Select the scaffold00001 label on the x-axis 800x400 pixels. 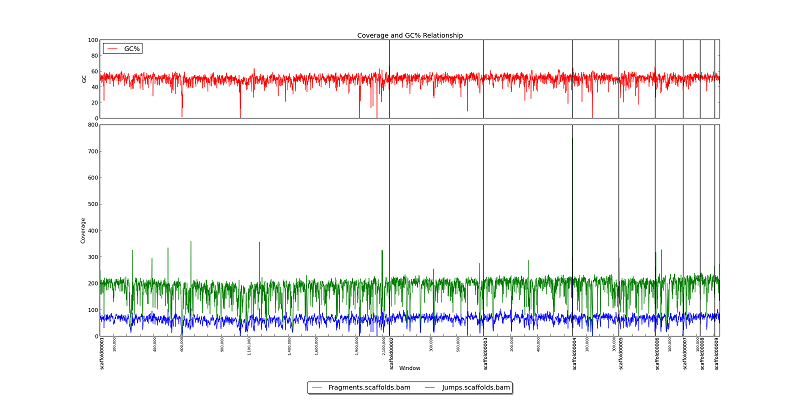[102, 354]
